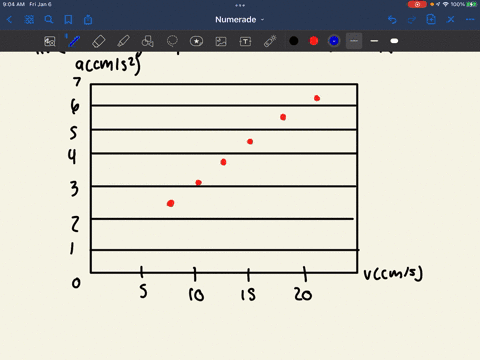This screenshot has width=480, height=360.
Task: Select the Highlighter tool
Action: (x=123, y=41)
